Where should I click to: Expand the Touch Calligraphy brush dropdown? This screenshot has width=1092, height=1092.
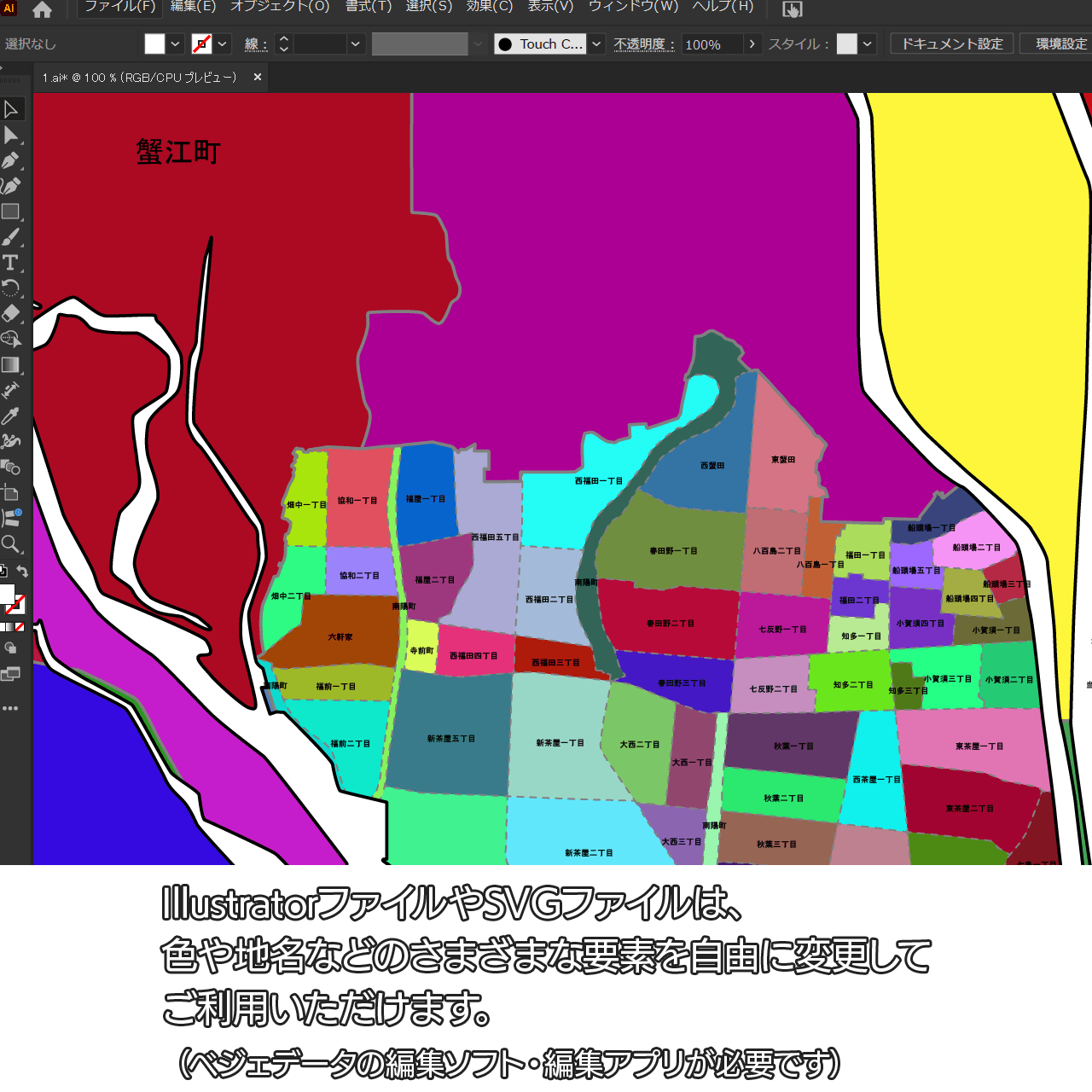point(597,44)
